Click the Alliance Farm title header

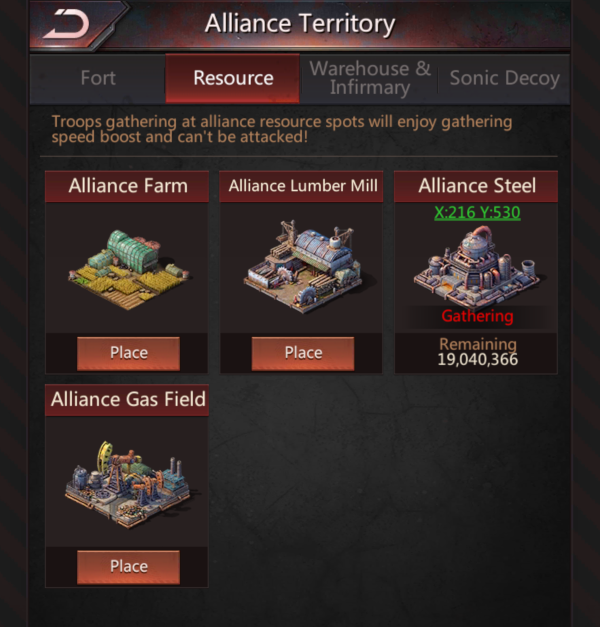pos(127,186)
